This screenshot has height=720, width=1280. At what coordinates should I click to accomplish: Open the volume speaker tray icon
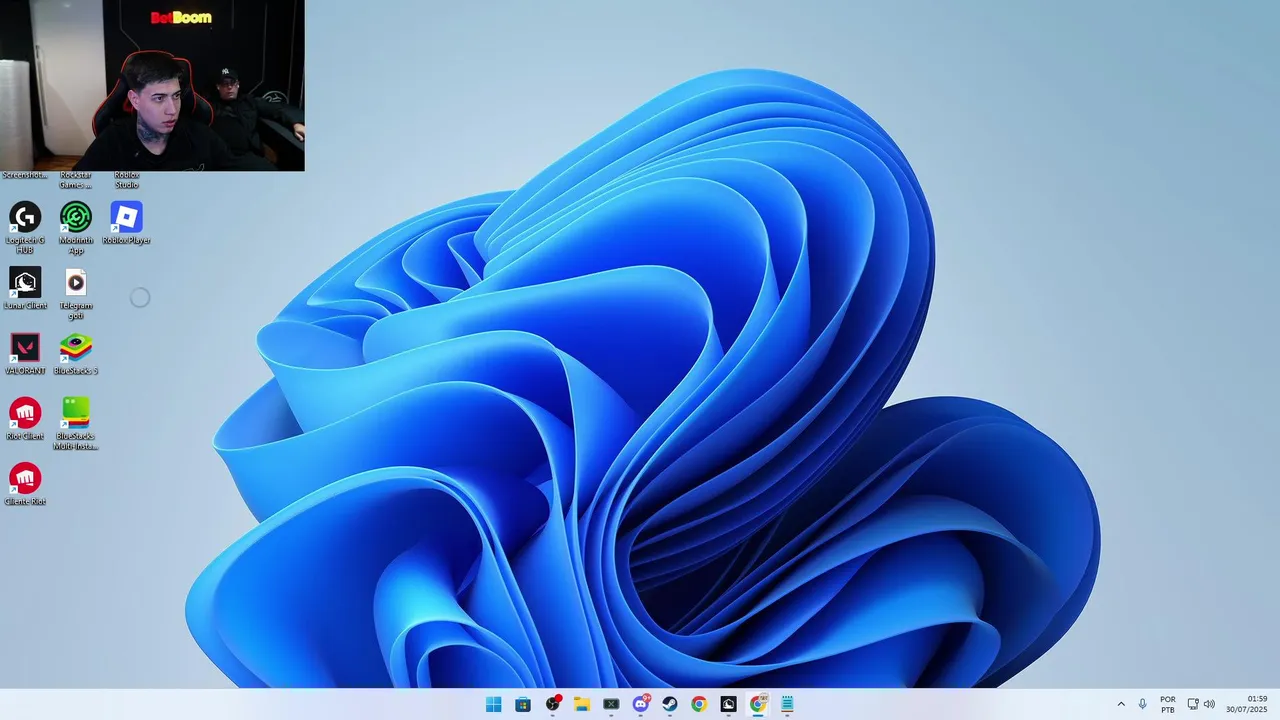point(1209,704)
